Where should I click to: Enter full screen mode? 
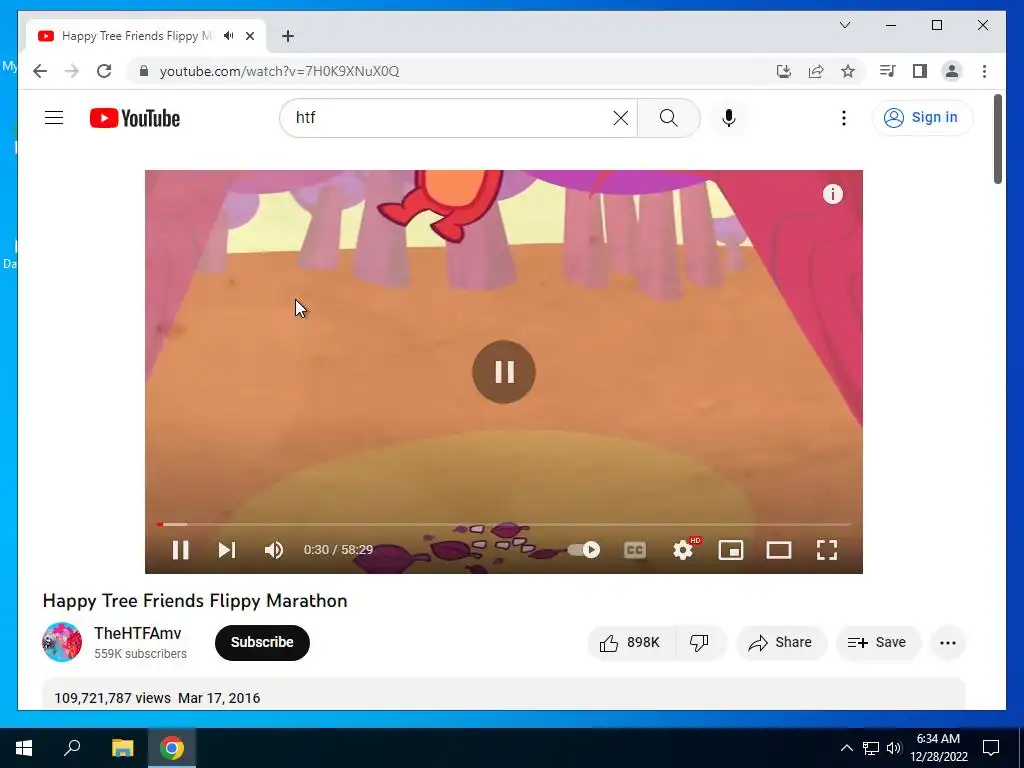click(x=827, y=550)
